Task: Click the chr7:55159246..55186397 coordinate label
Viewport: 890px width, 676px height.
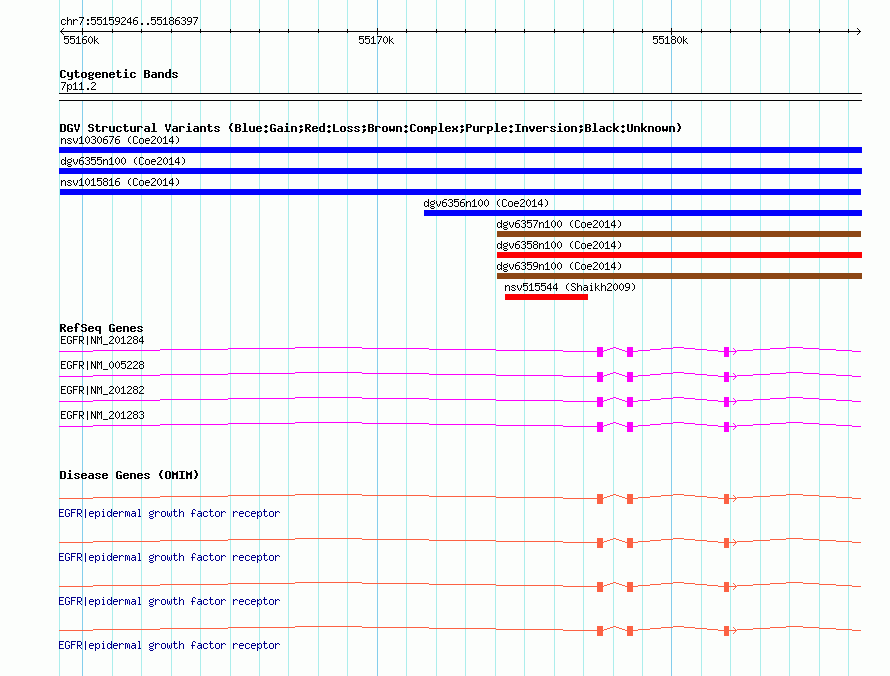Action: [x=129, y=22]
